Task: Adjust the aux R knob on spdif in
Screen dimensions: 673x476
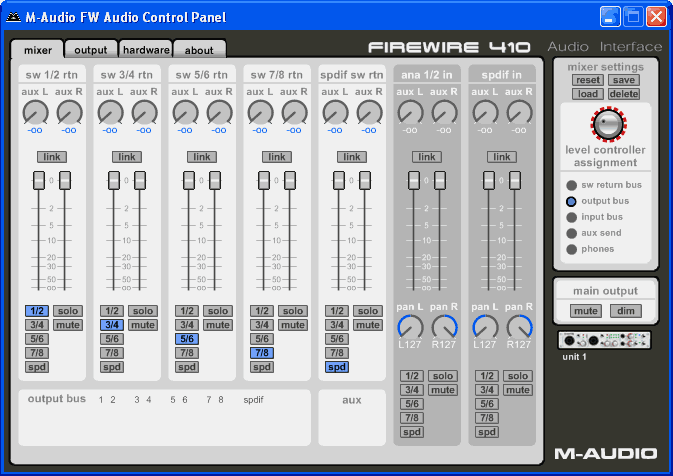Action: (519, 112)
